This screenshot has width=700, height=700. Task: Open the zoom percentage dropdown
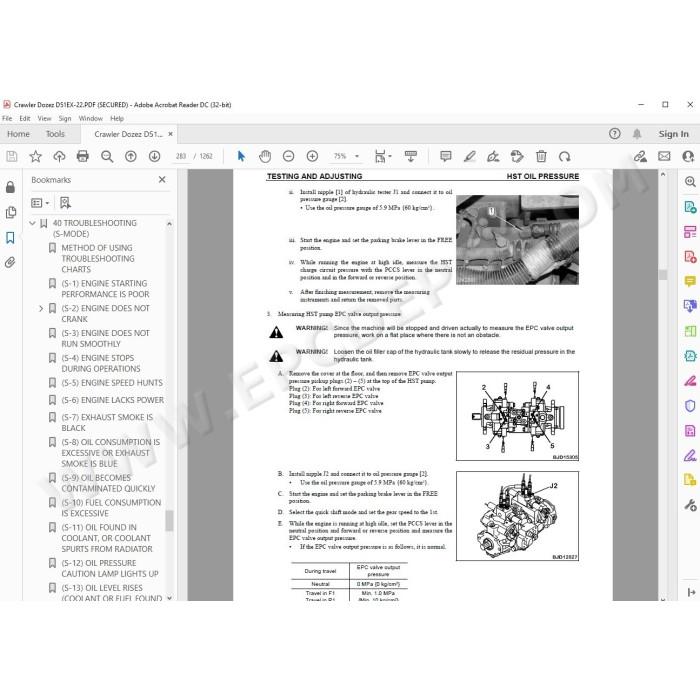click(x=357, y=156)
